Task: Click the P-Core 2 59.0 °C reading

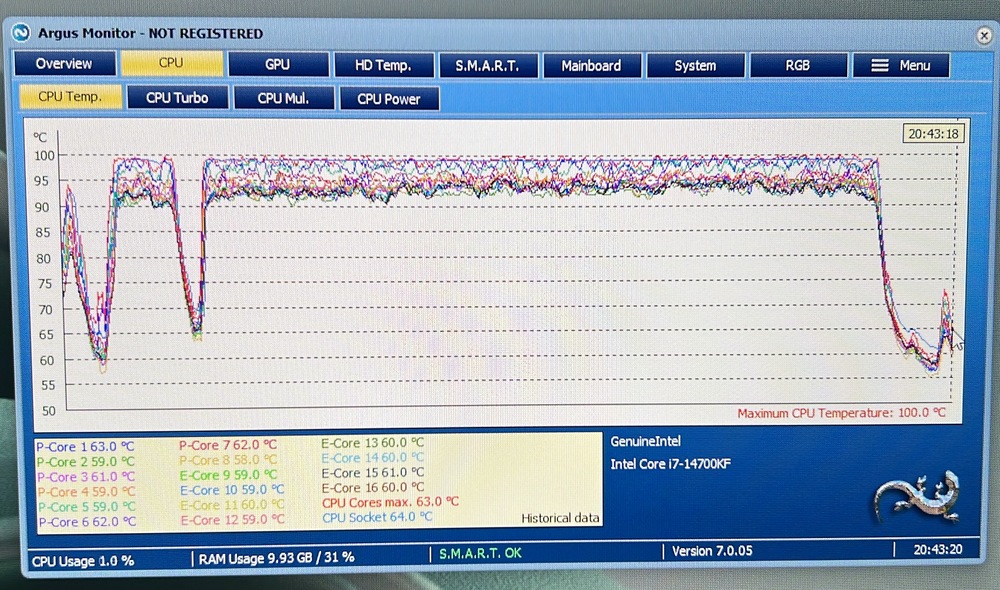Action: point(85,462)
